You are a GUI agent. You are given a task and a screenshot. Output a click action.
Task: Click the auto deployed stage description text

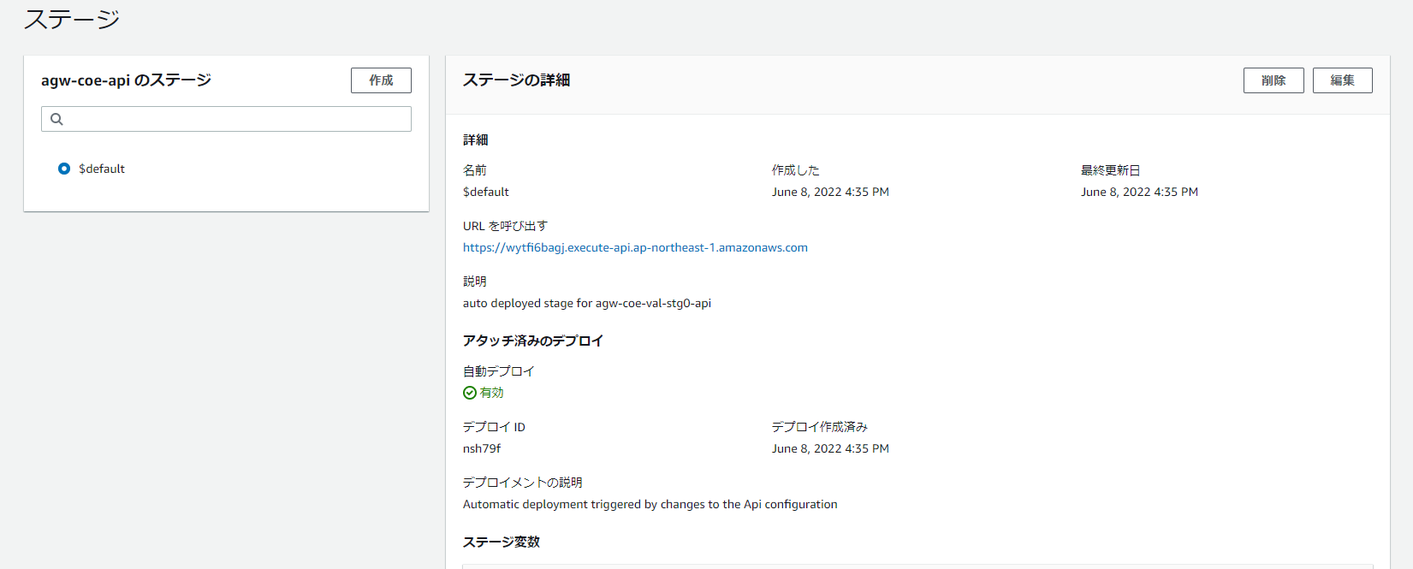587,303
